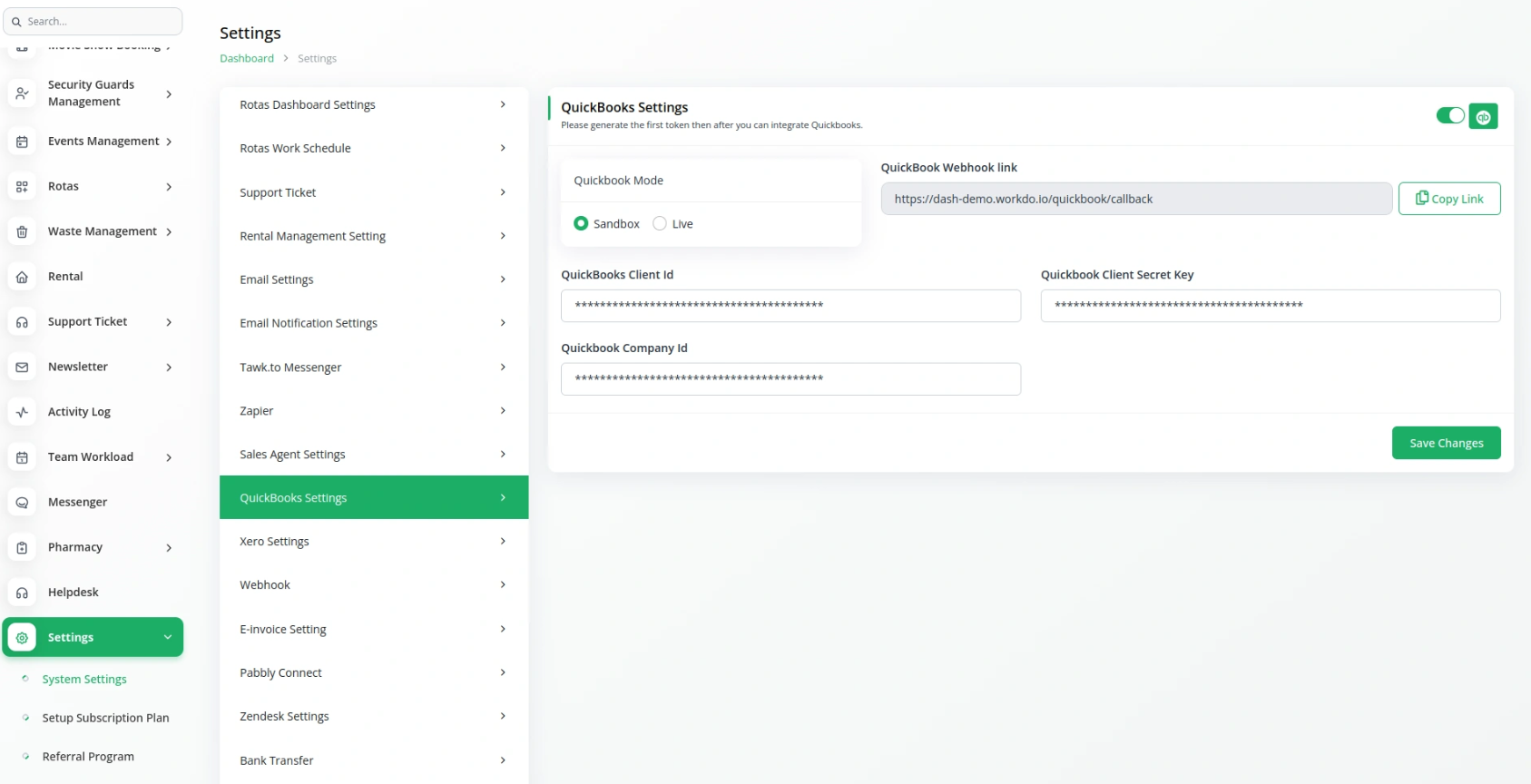The width and height of the screenshot is (1531, 784).
Task: Click the Save Changes button
Action: coord(1446,443)
